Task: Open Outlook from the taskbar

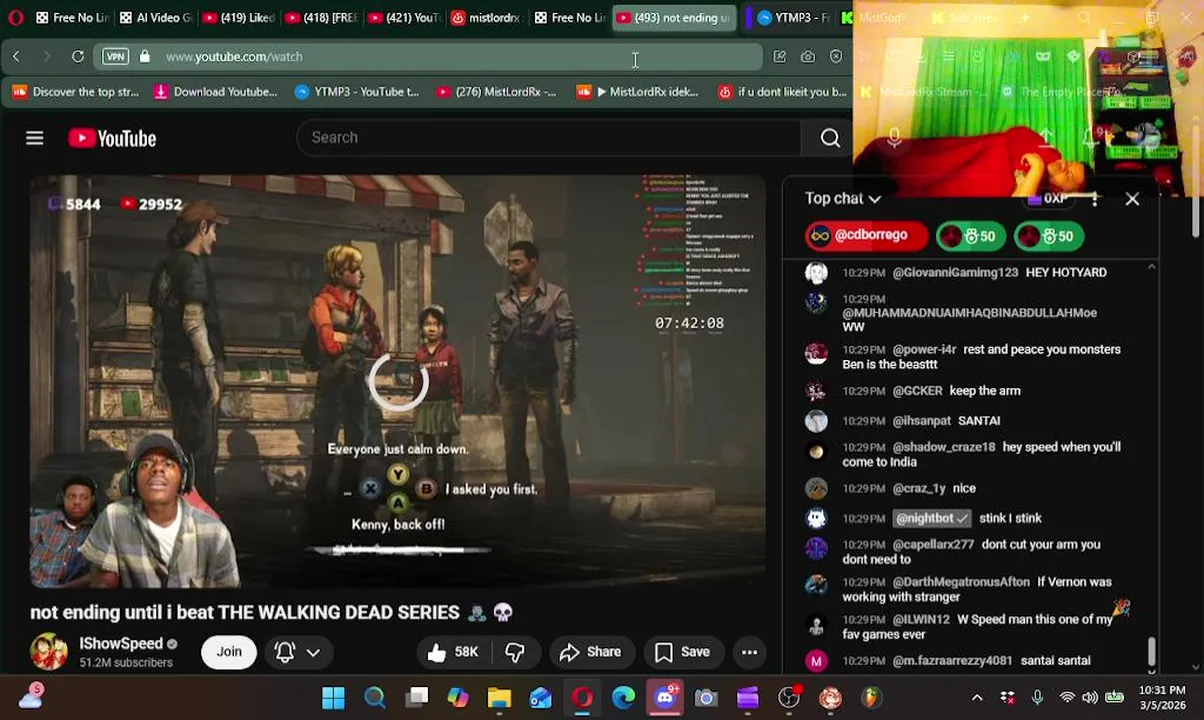Action: pyautogui.click(x=541, y=698)
